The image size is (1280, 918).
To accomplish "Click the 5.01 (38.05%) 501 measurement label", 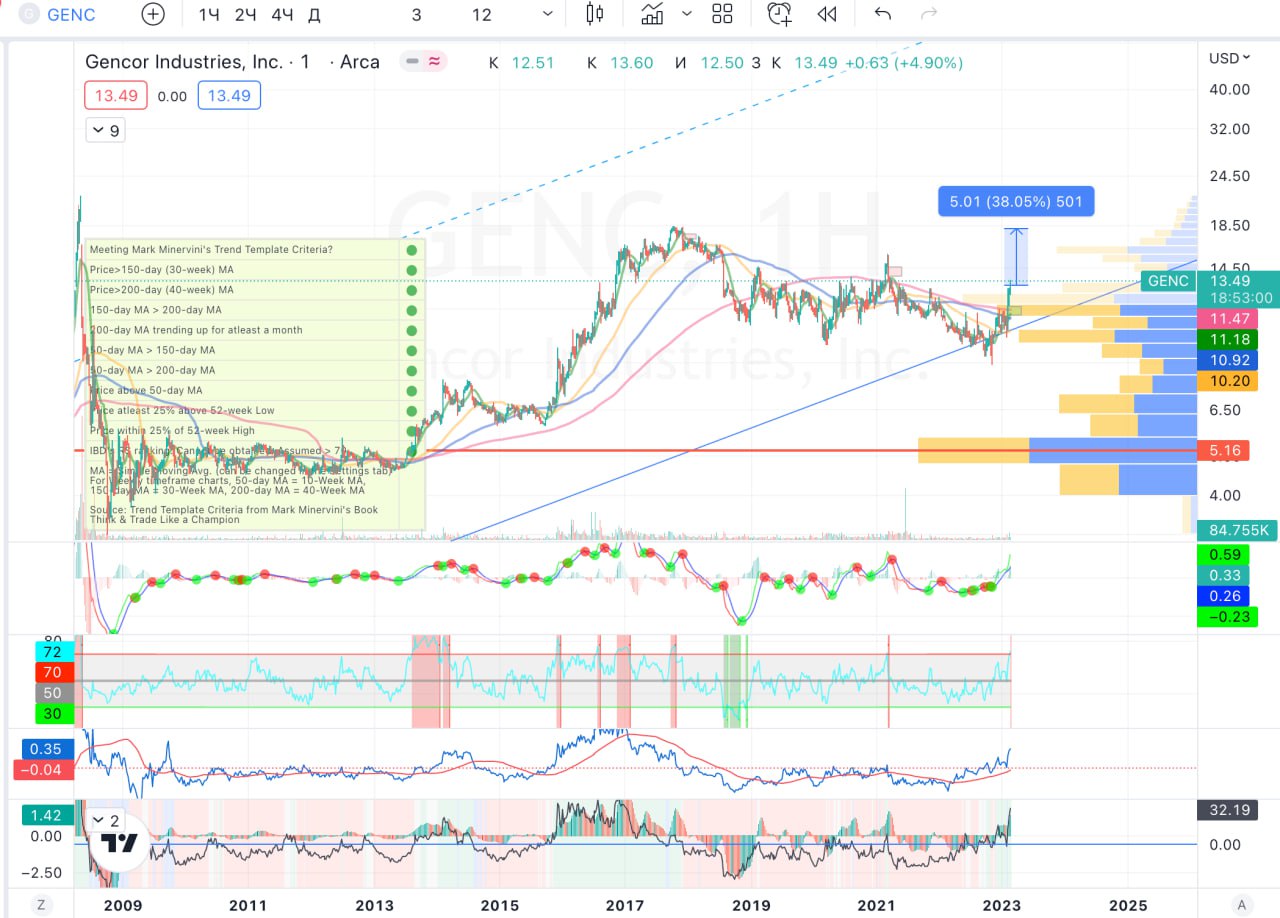I will click(1016, 202).
